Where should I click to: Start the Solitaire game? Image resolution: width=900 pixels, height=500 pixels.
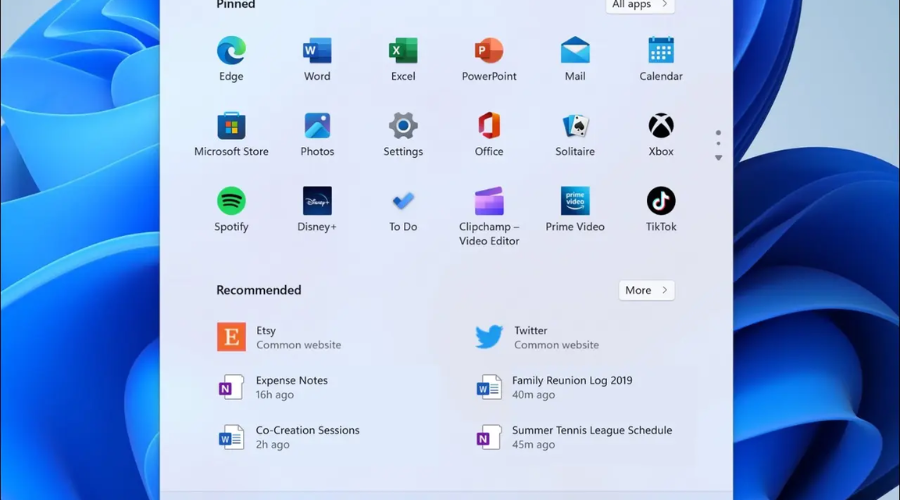click(575, 126)
